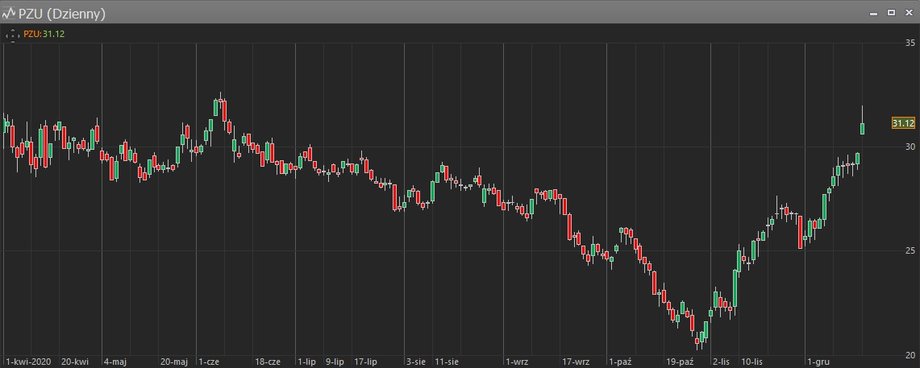Click the 1-kwi-2020 date label
Screen dimensions: 920x368
tap(28, 362)
